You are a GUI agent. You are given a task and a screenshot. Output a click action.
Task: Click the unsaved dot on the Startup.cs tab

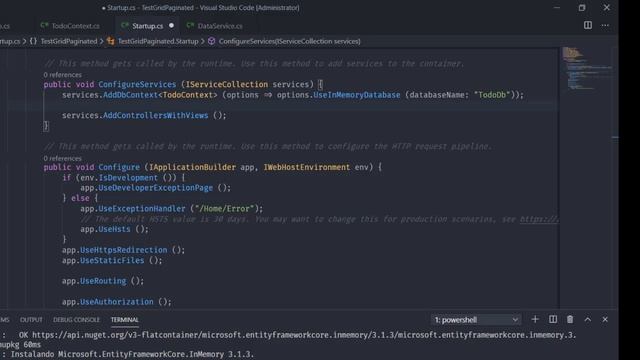coord(171,25)
